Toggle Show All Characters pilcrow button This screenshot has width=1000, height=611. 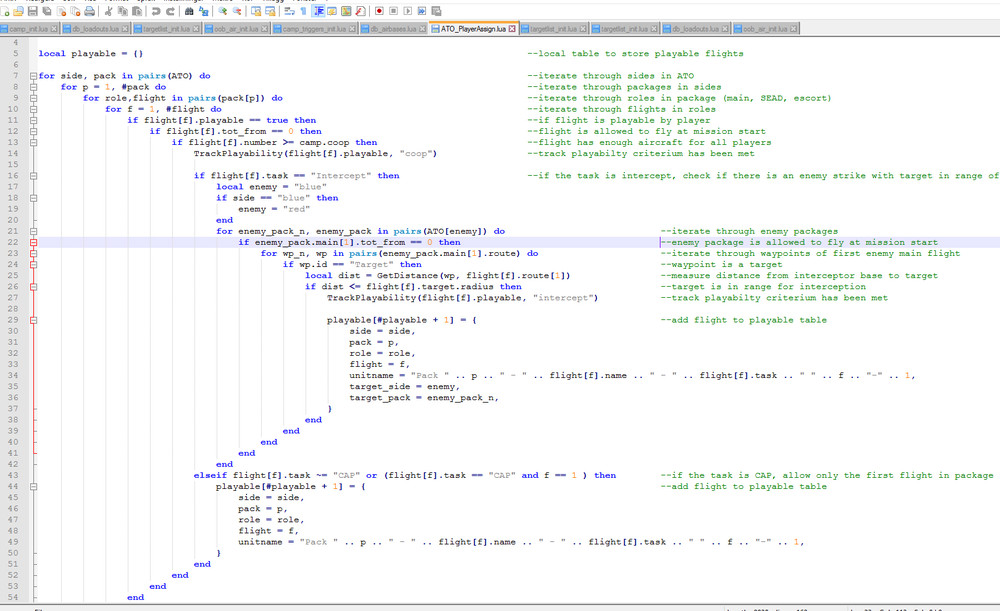[x=303, y=11]
